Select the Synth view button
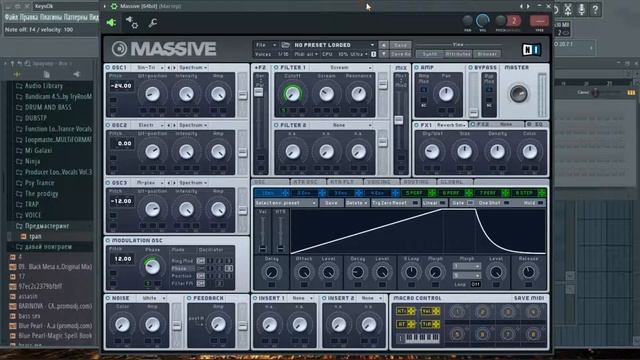Image resolution: width=640 pixels, height=360 pixels. [x=429, y=54]
